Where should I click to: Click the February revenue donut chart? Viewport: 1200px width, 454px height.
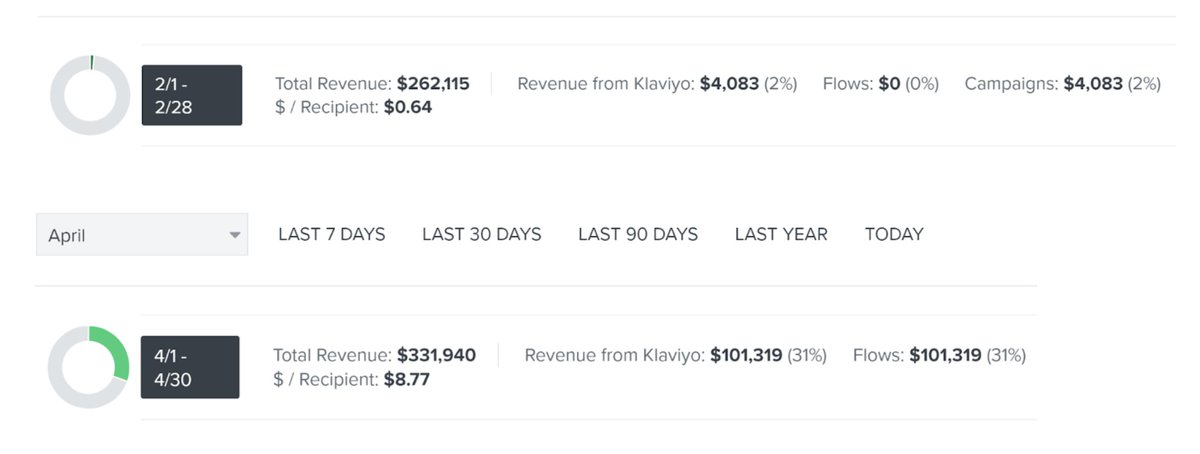point(90,95)
